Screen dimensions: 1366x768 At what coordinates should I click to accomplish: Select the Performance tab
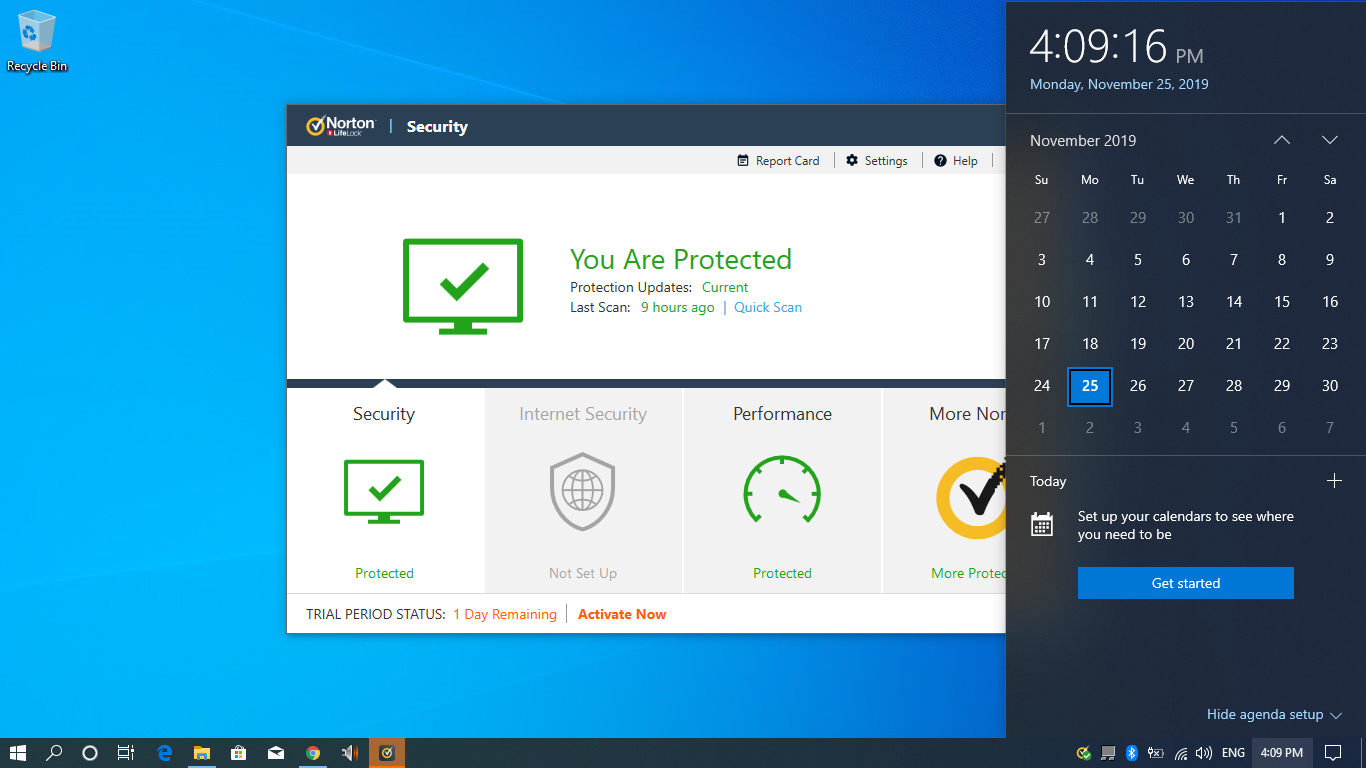[782, 491]
